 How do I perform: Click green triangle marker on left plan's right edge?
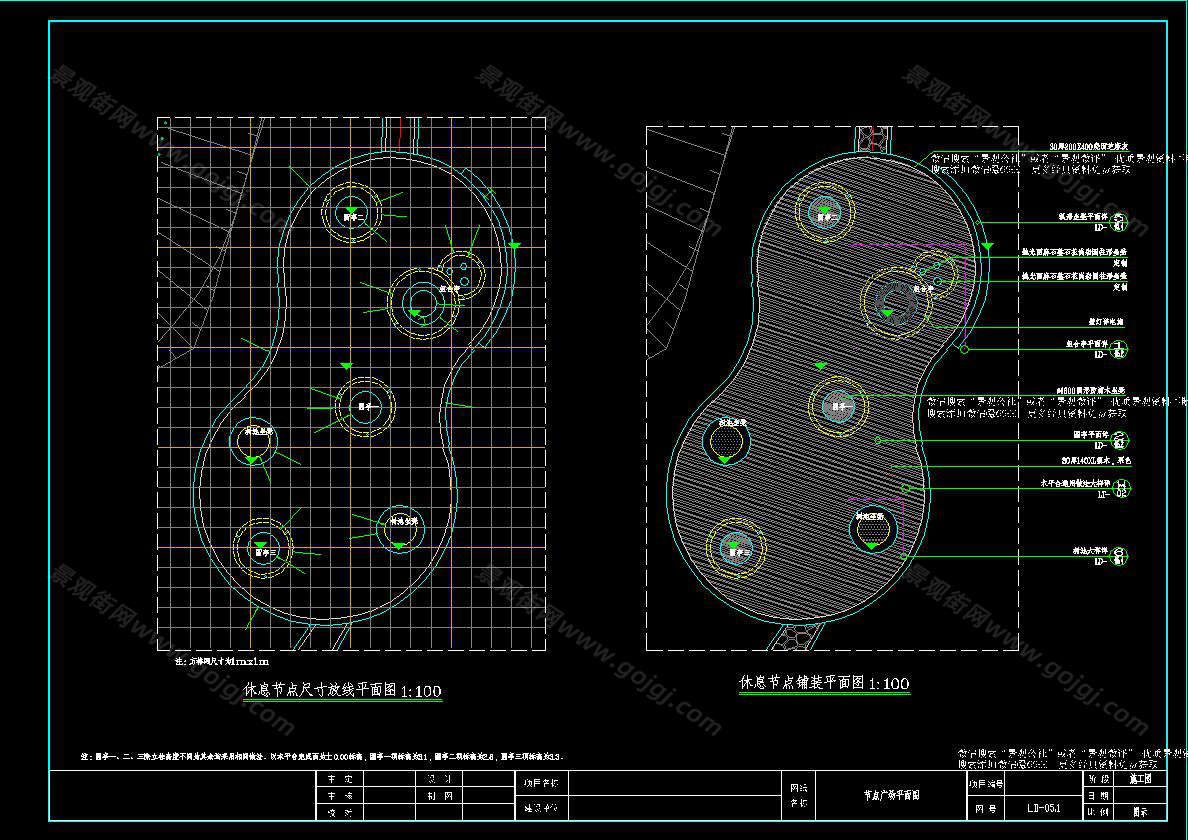coord(514,244)
